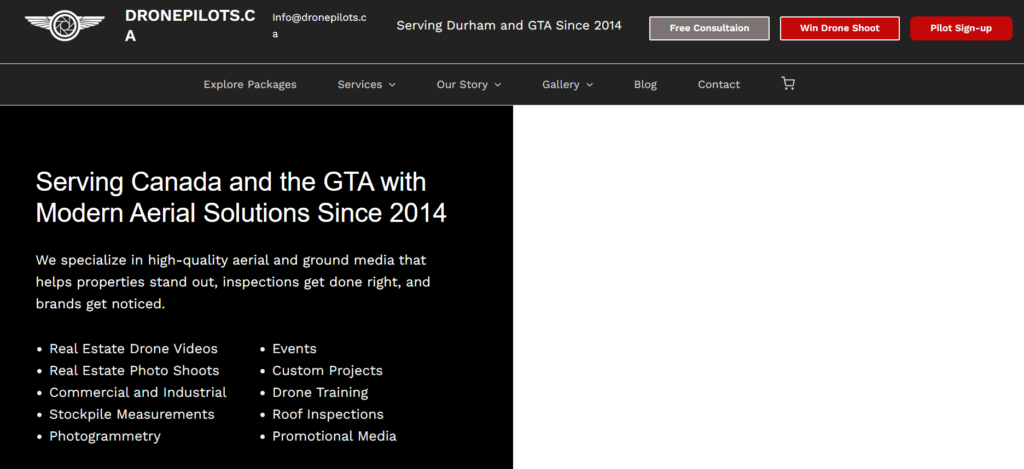Click the Roof Inspections list item

327,414
